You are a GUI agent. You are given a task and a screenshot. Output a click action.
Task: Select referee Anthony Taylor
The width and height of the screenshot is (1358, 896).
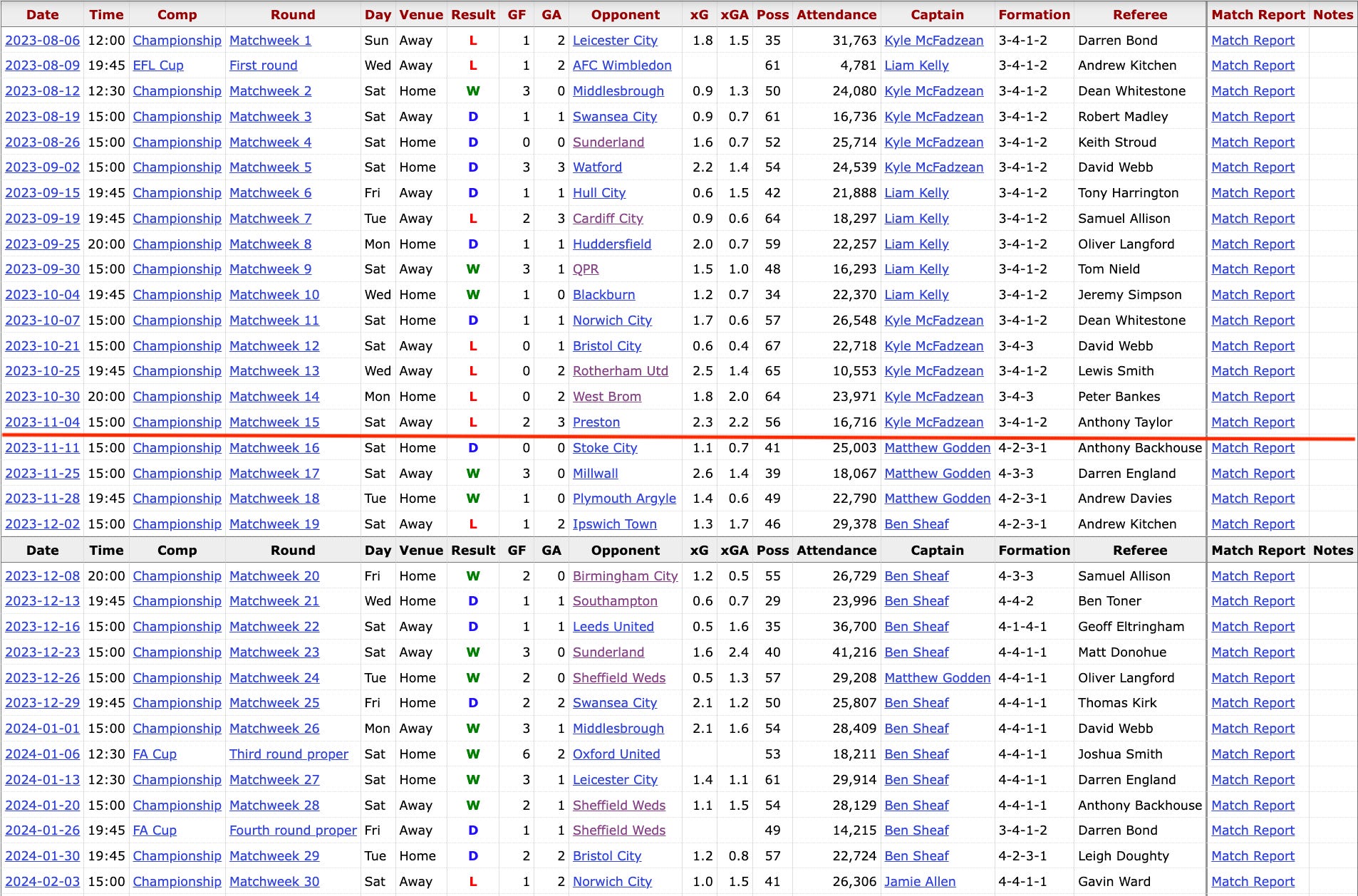point(1125,422)
